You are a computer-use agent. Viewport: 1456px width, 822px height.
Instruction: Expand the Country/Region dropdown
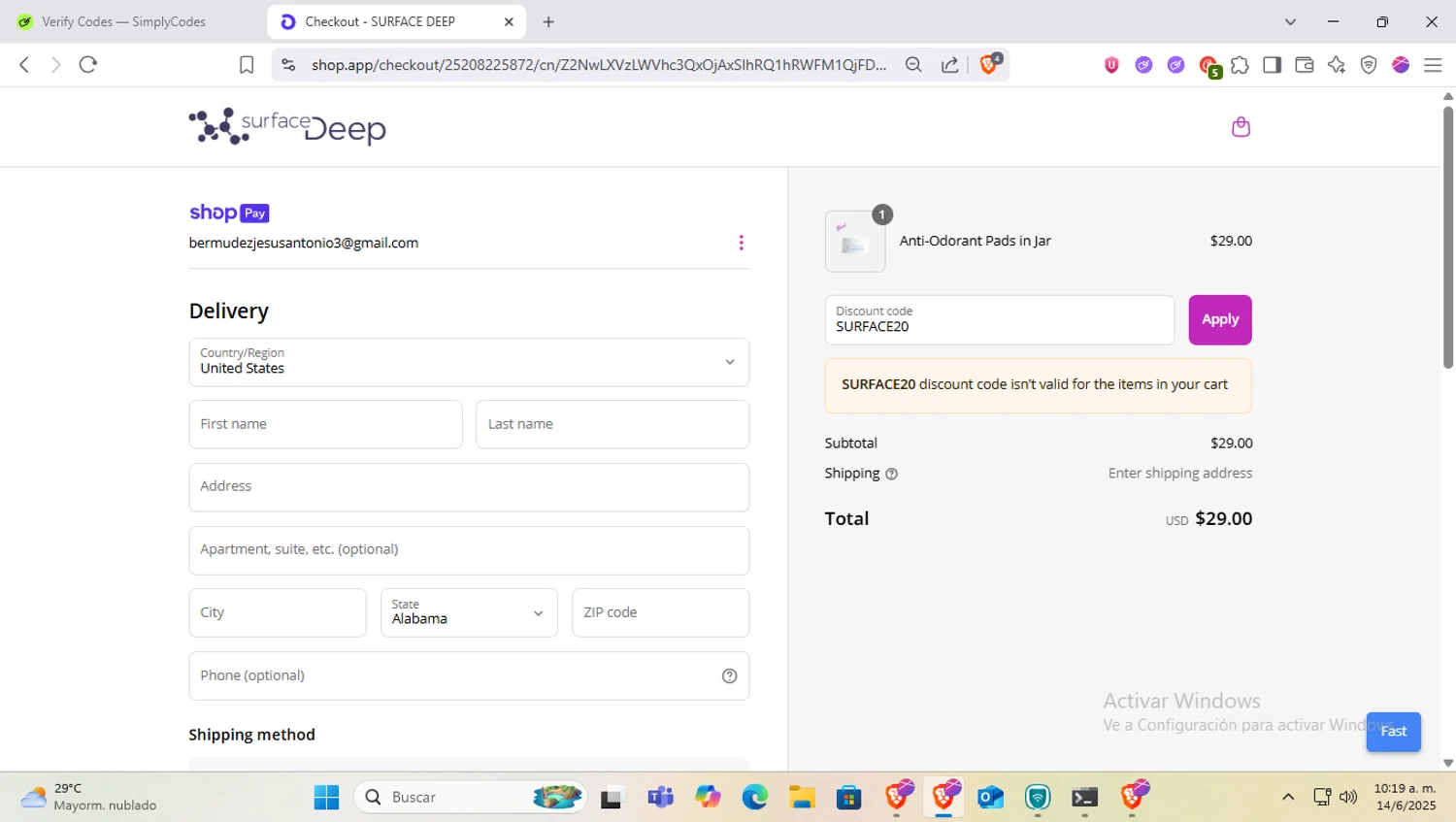point(469,362)
